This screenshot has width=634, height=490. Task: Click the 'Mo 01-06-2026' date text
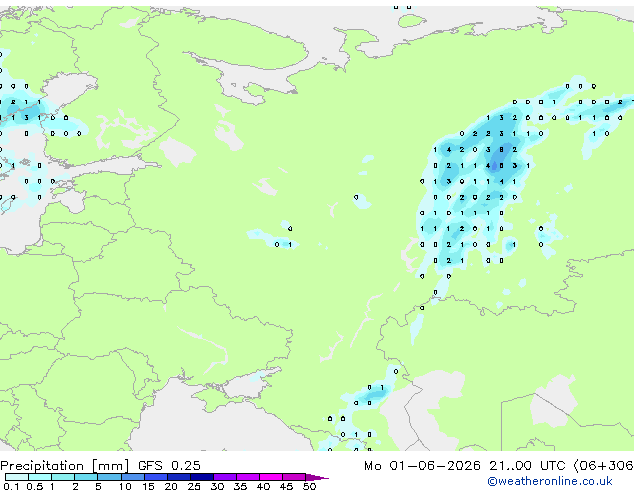click(423, 465)
